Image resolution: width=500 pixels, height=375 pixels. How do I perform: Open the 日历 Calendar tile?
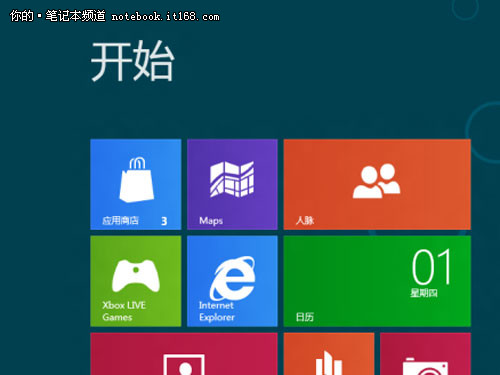377,281
